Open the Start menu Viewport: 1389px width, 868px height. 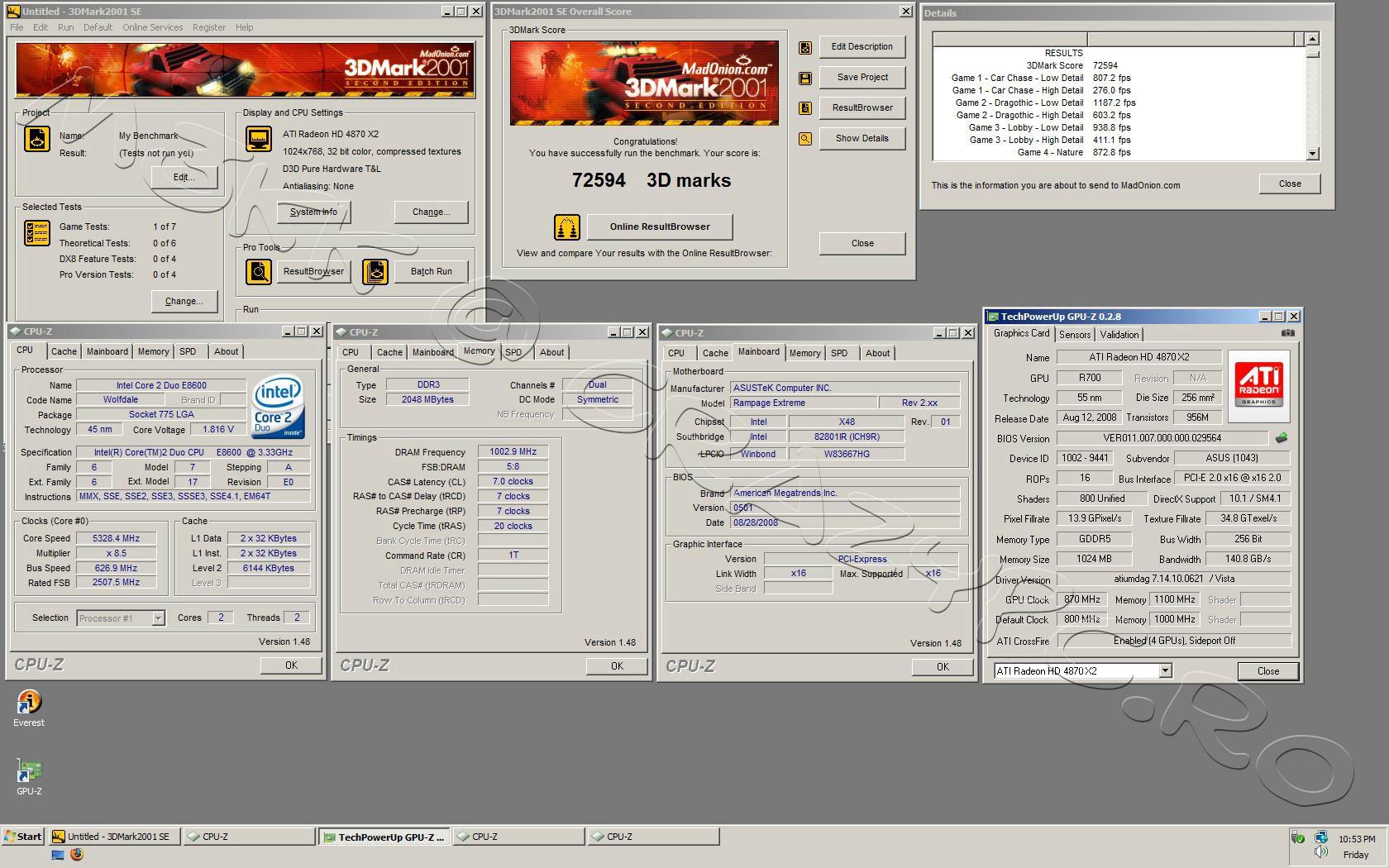coord(23,837)
